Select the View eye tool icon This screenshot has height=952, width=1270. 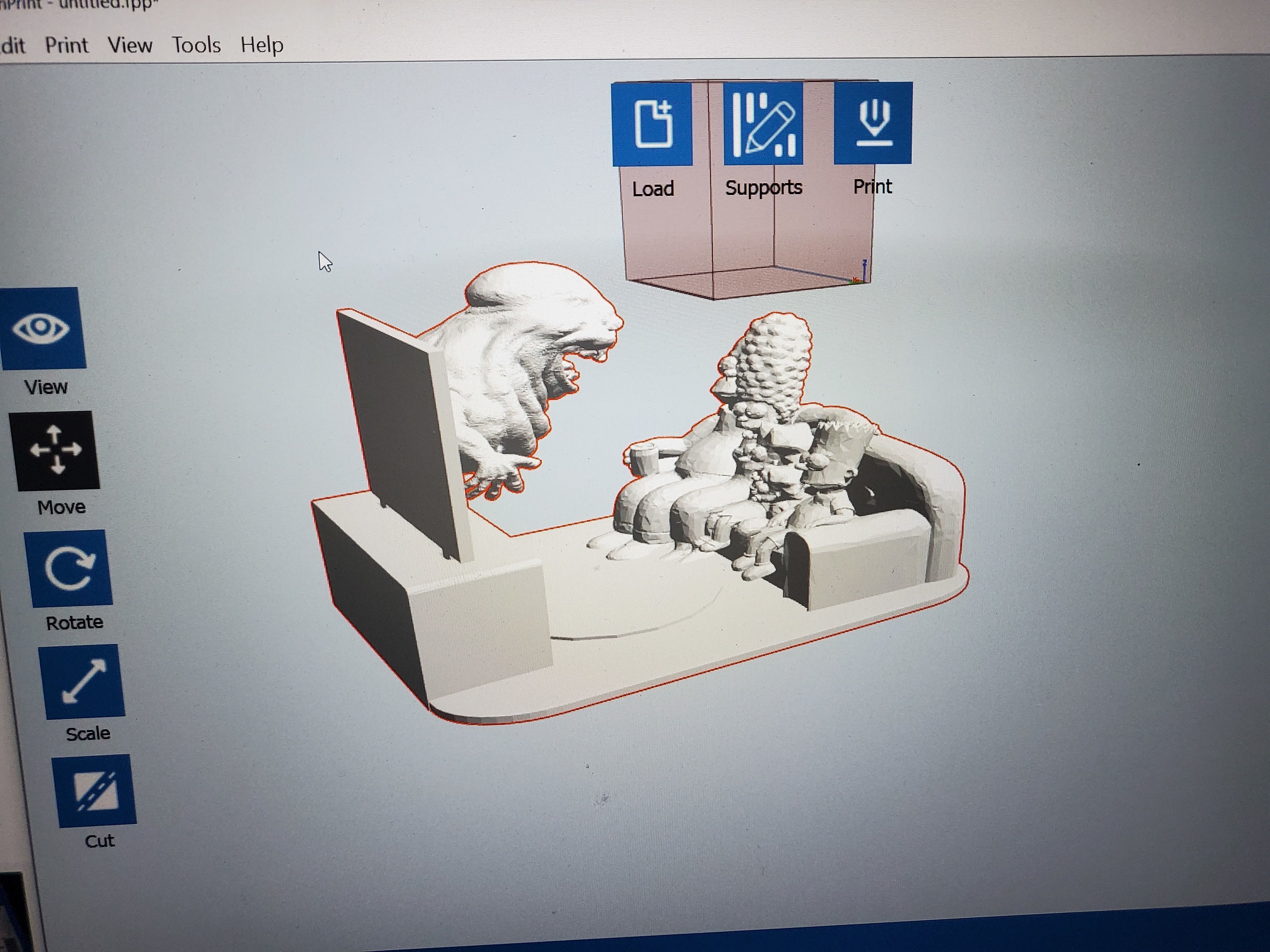42,328
